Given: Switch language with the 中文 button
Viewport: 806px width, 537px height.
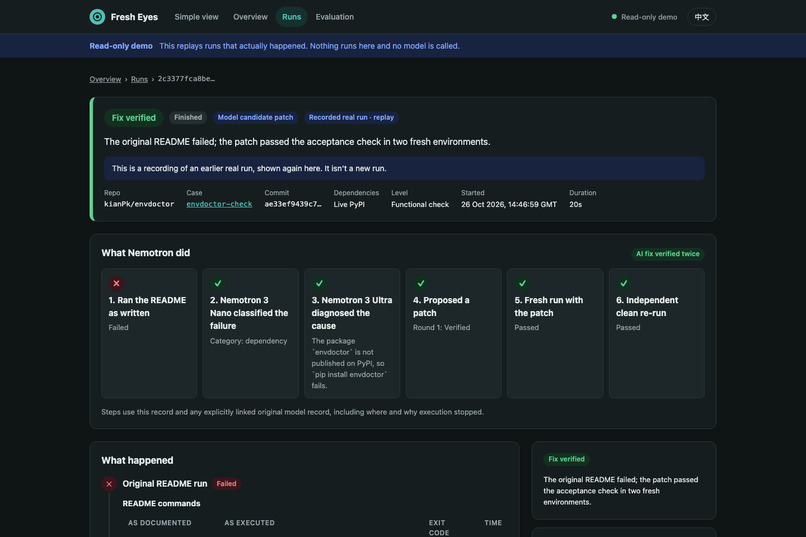Looking at the screenshot, I should pyautogui.click(x=702, y=17).
